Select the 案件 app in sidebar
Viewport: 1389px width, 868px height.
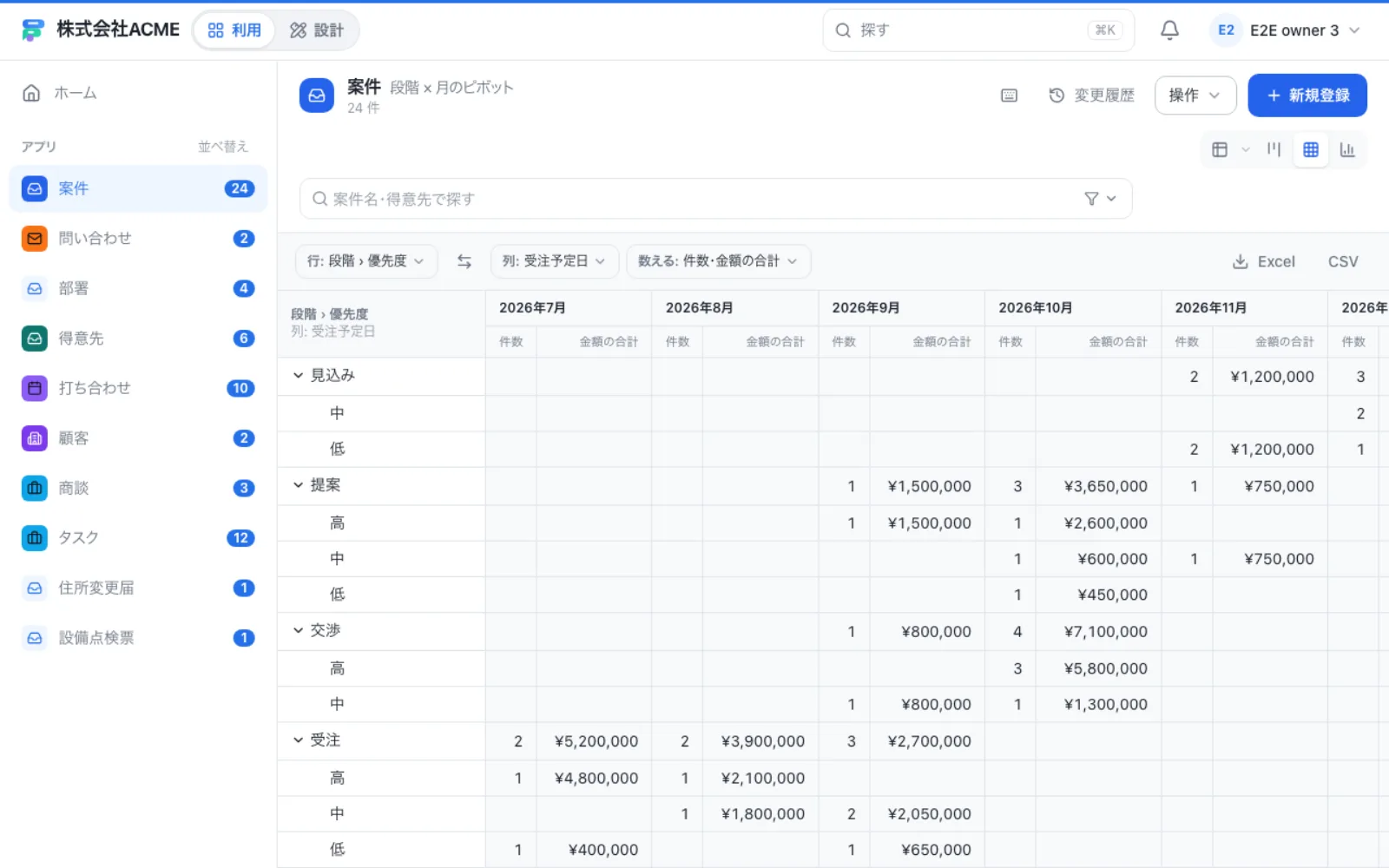(x=138, y=188)
